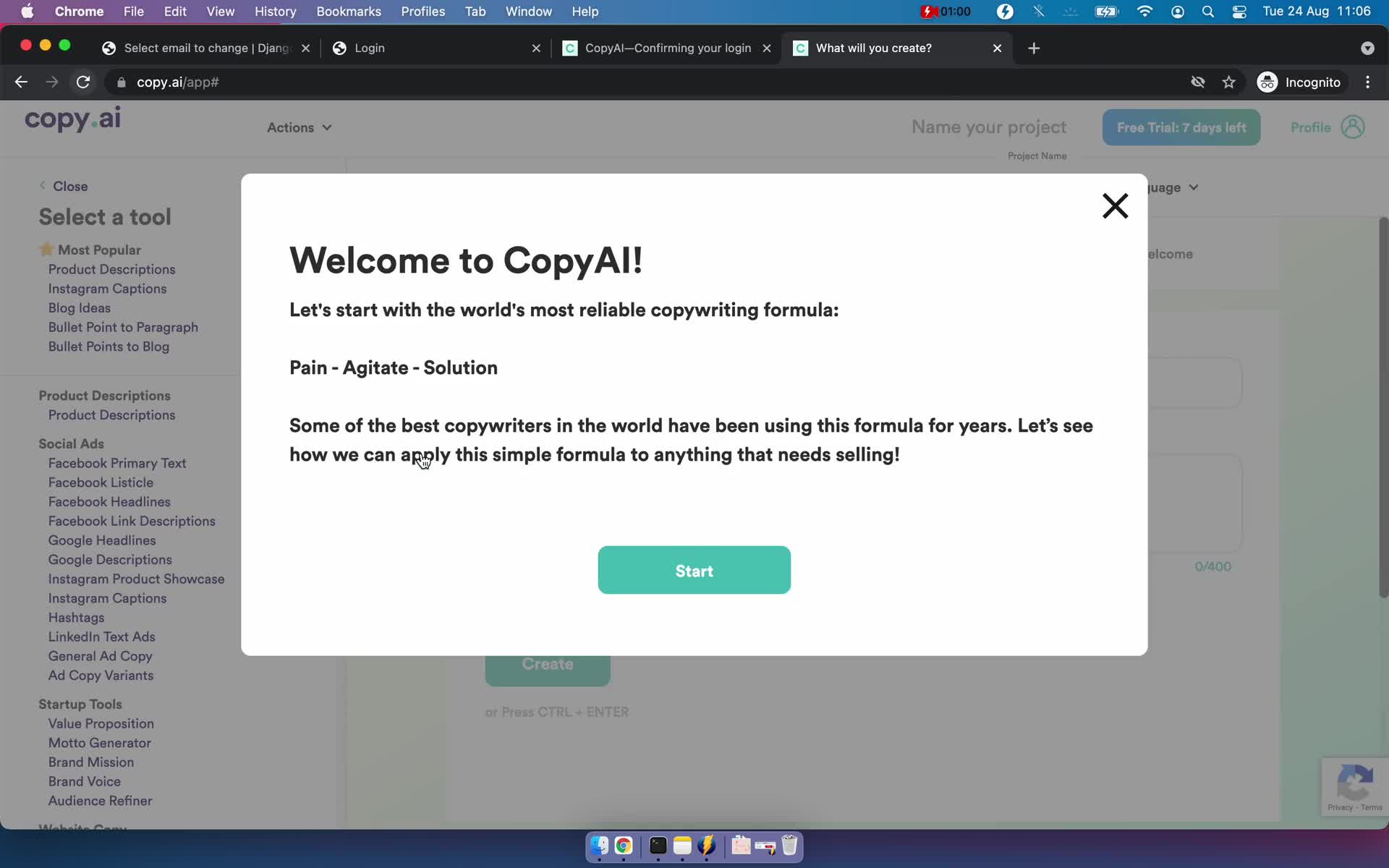Expand the language dropdown chevron
Screen dimensions: 1389x868
click(x=1194, y=187)
